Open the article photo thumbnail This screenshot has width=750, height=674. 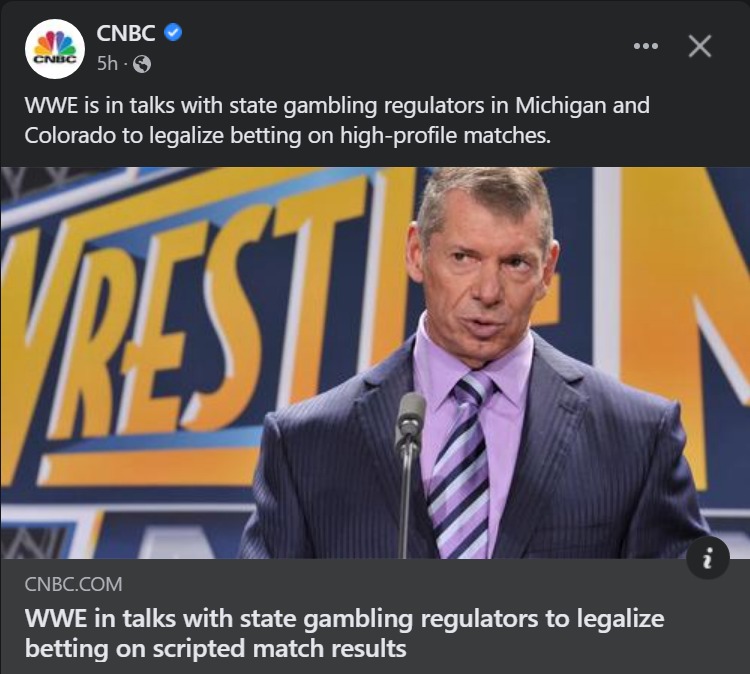tap(375, 363)
